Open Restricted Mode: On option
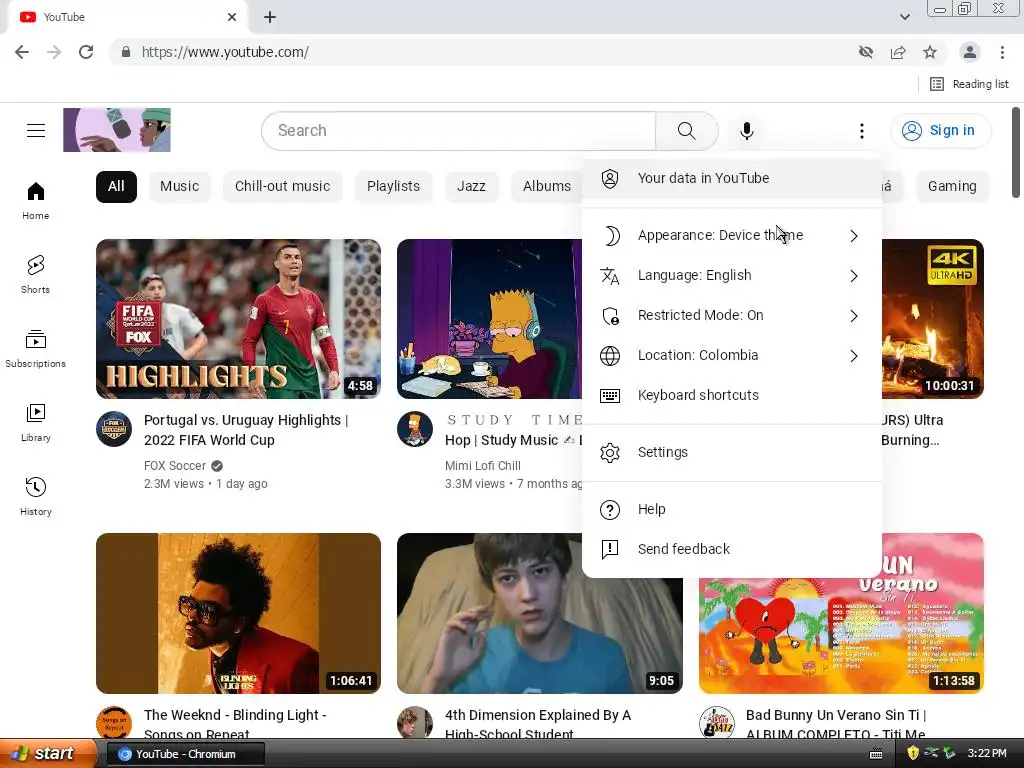The width and height of the screenshot is (1024, 768). click(731, 315)
